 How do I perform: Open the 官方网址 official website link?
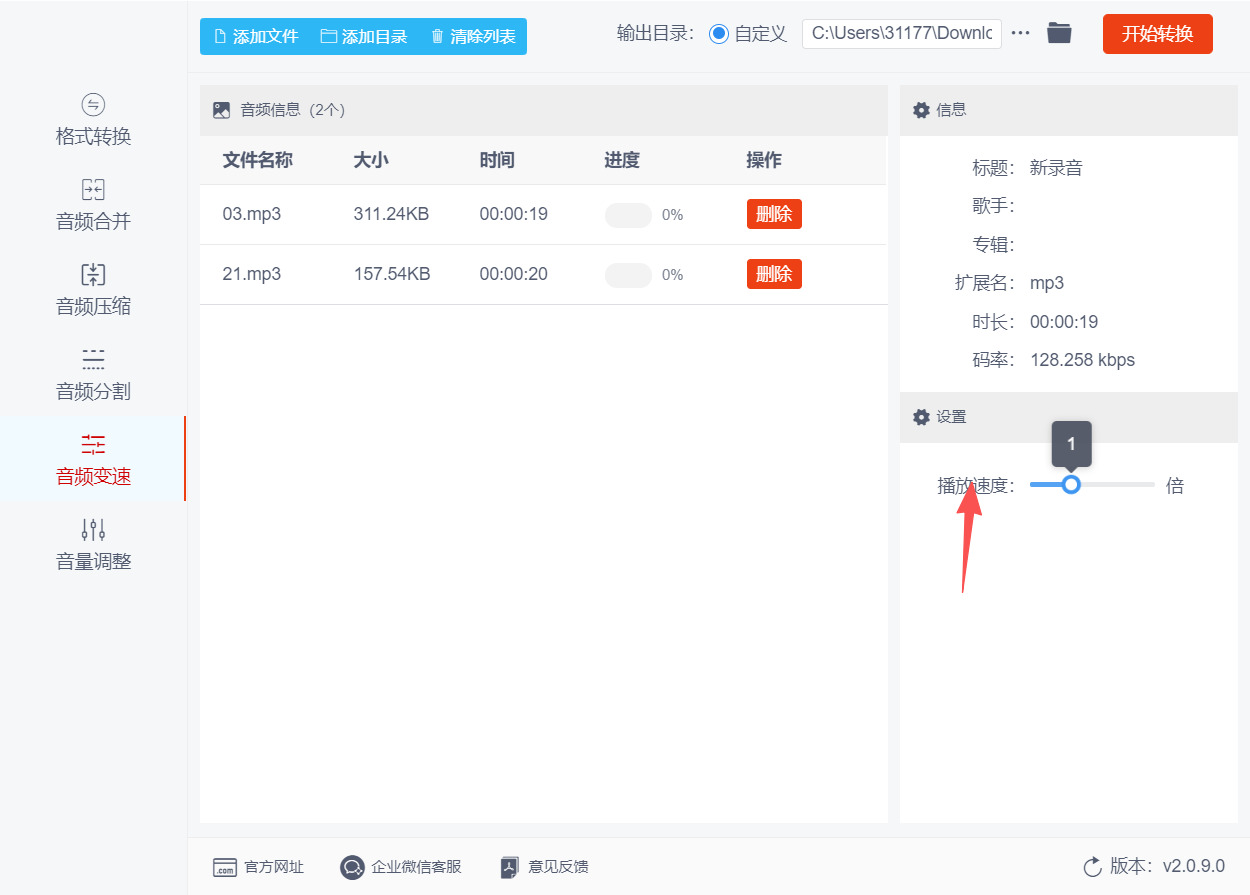coord(275,867)
